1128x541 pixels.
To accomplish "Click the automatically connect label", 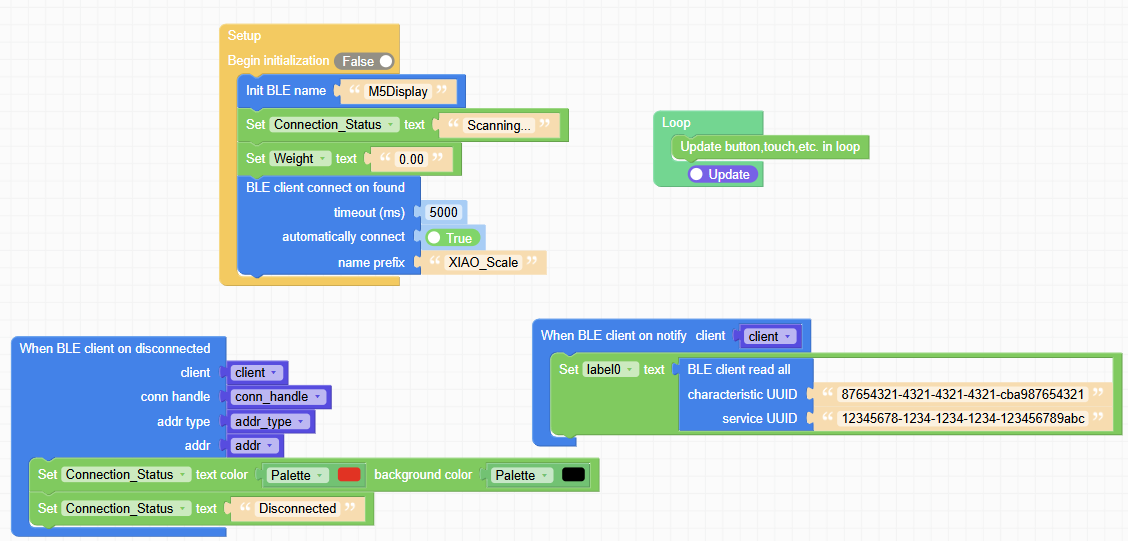I will click(344, 237).
